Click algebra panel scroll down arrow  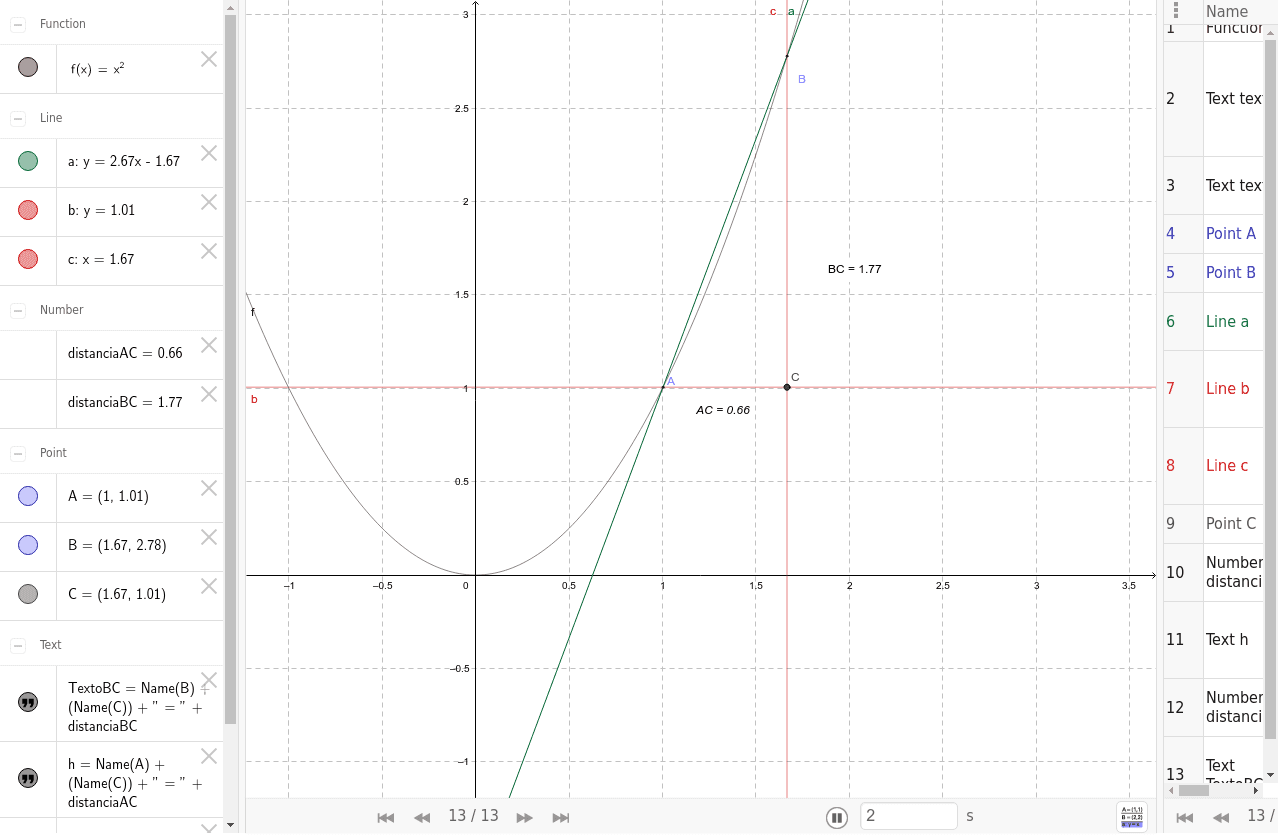[x=231, y=825]
